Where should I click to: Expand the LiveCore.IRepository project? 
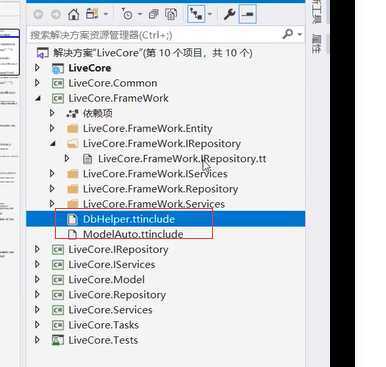pyautogui.click(x=37, y=249)
